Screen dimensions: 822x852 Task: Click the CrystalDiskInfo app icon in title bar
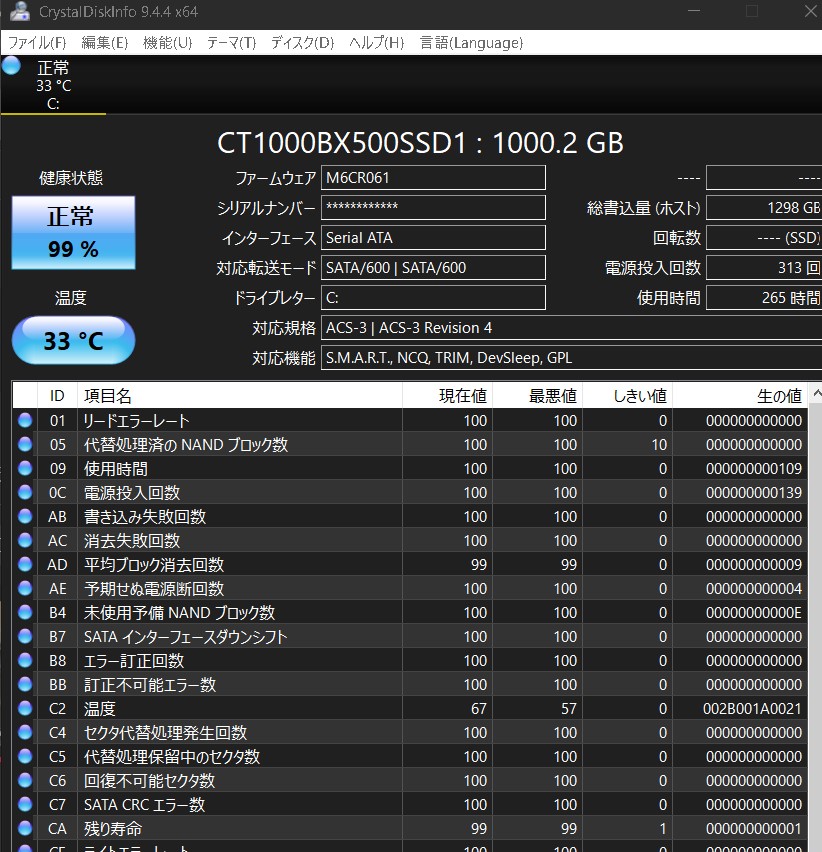click(17, 13)
